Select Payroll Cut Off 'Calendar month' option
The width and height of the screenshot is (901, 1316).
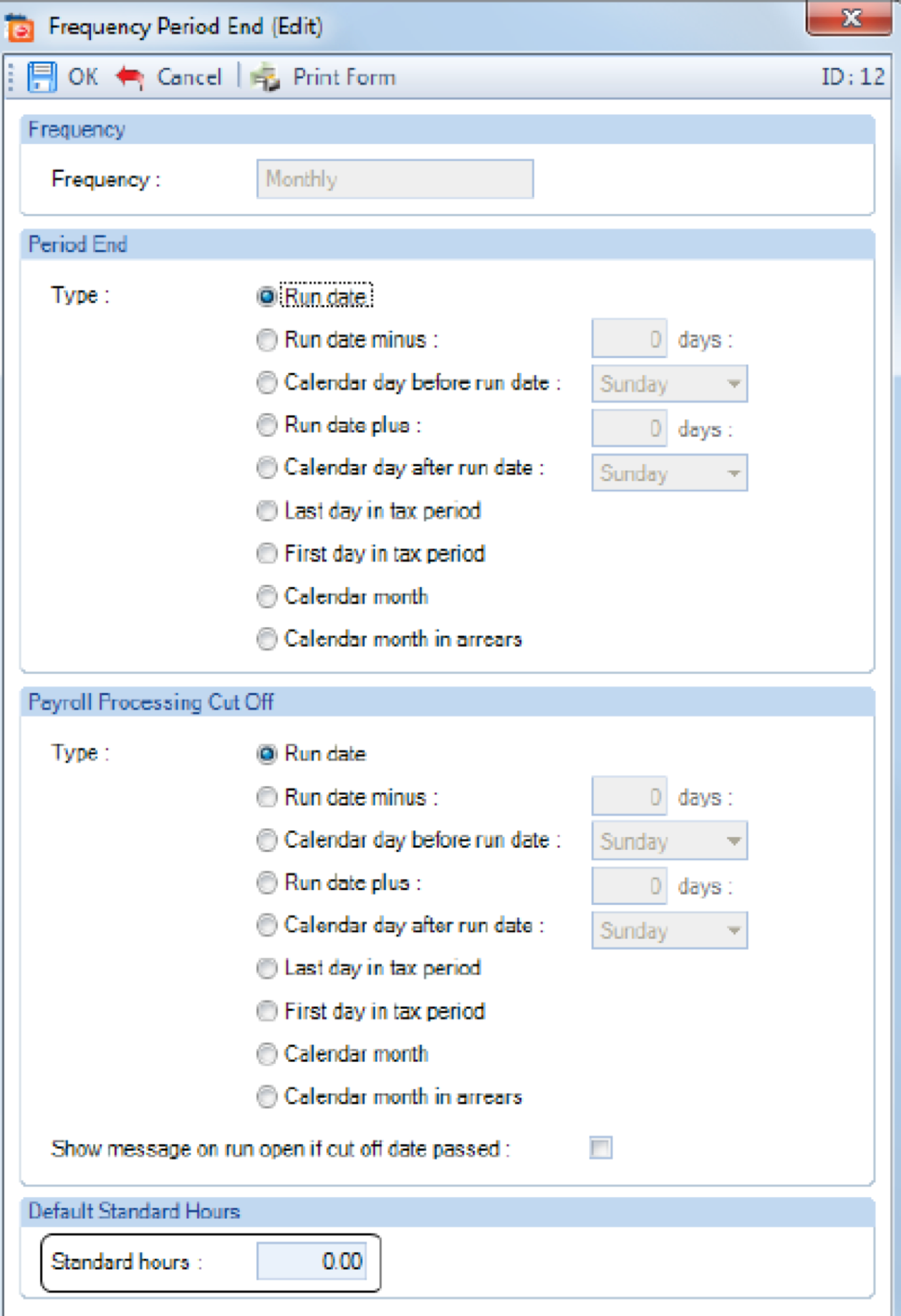267,1054
